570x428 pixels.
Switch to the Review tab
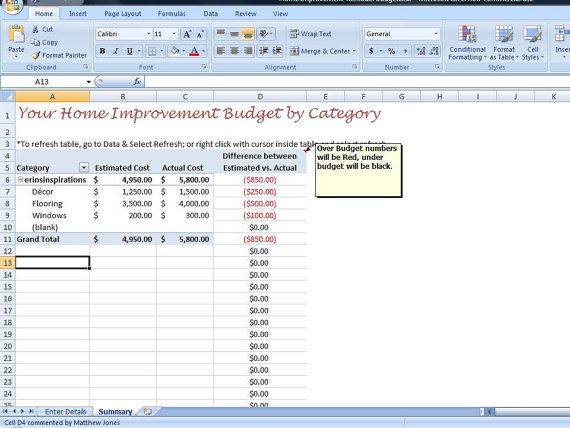pyautogui.click(x=246, y=13)
